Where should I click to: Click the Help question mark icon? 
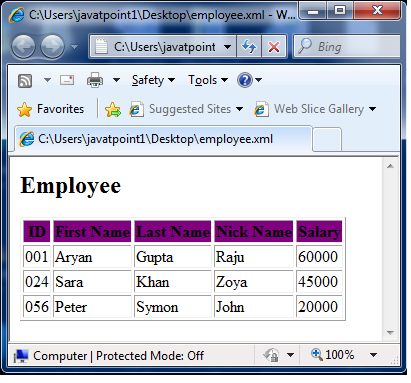[x=245, y=80]
